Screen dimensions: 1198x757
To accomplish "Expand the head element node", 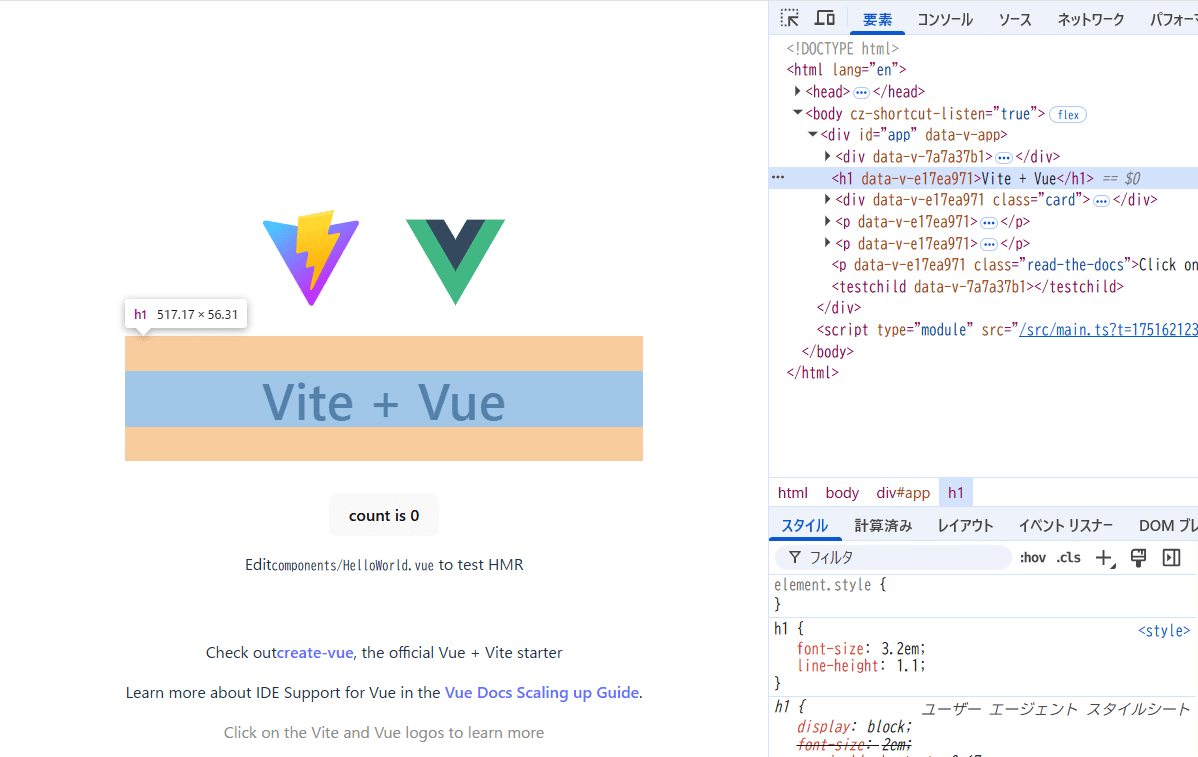I will (x=798, y=91).
